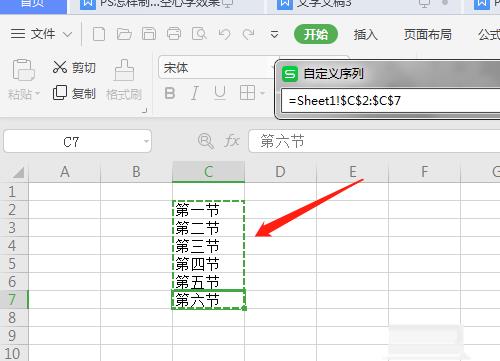Select column F header
Viewport: 500px width, 361px height.
pyautogui.click(x=424, y=172)
